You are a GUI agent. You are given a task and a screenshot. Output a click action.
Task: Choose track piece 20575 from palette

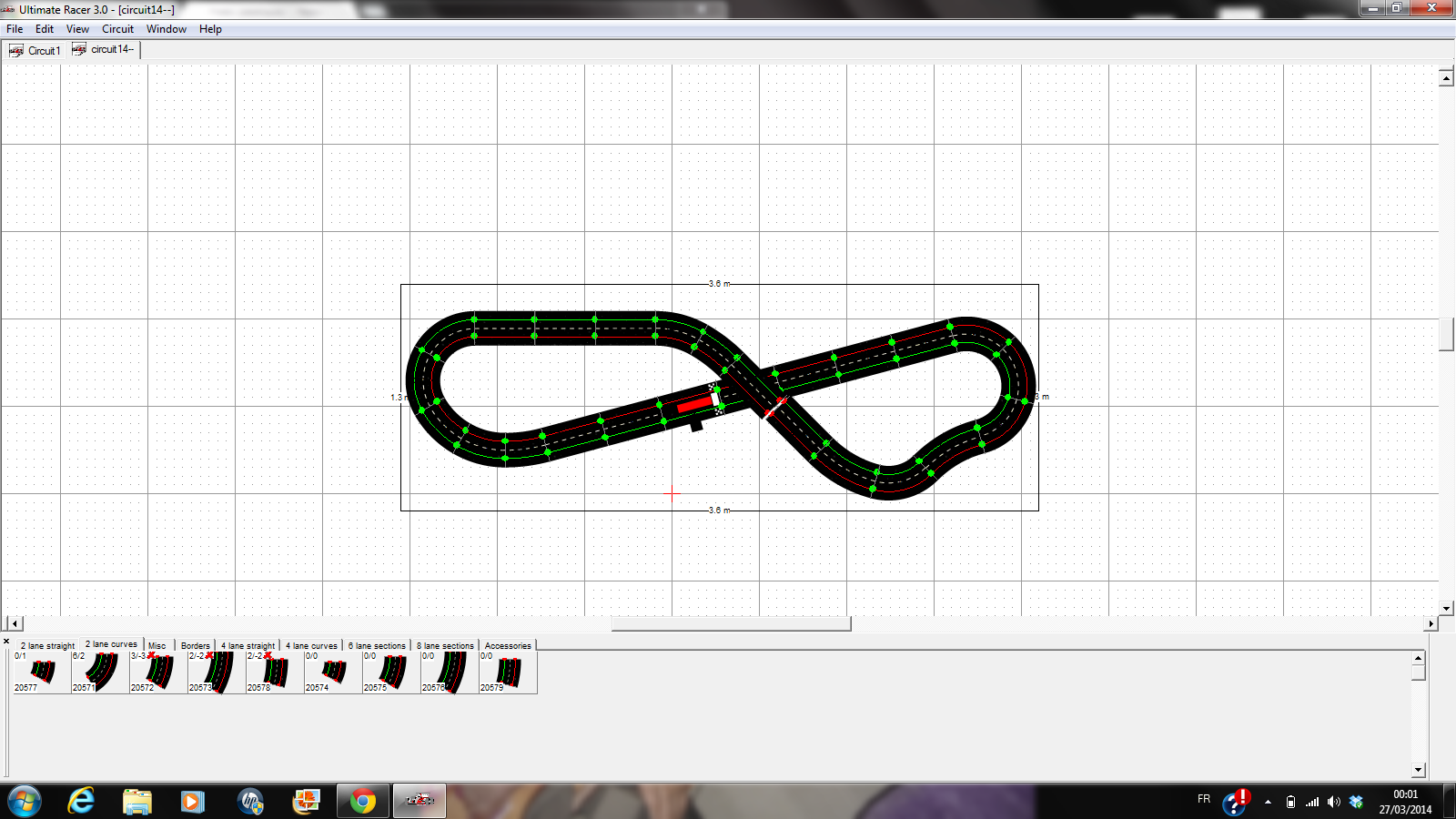pyautogui.click(x=391, y=672)
